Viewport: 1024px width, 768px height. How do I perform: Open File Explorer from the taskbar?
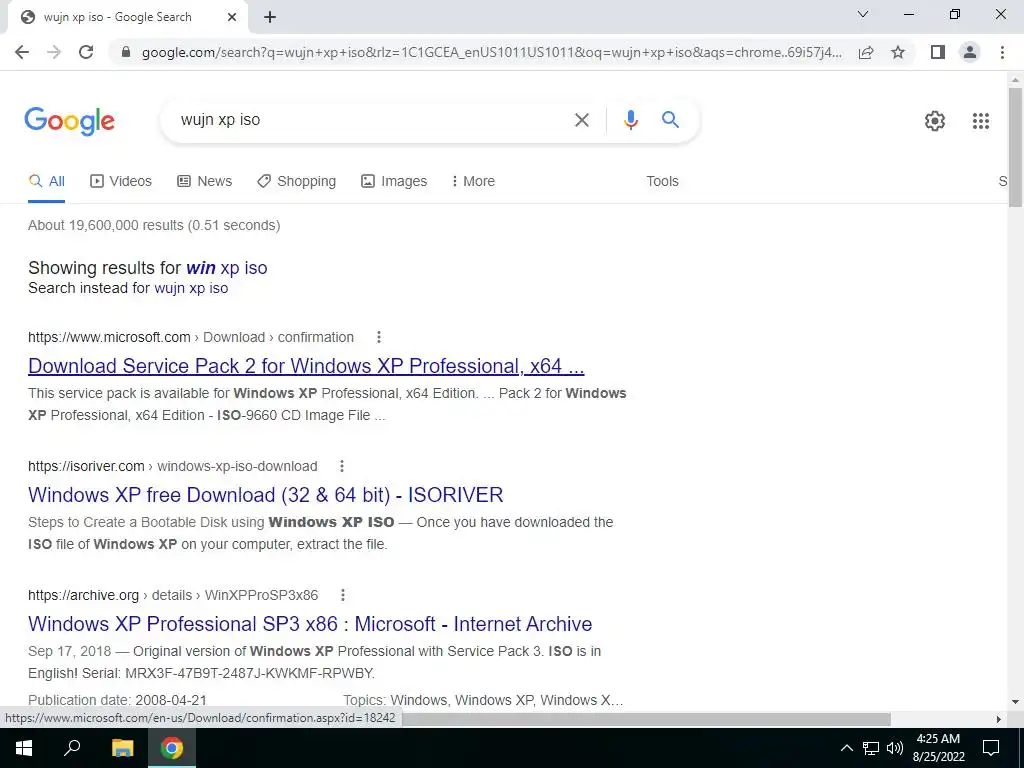tap(122, 748)
